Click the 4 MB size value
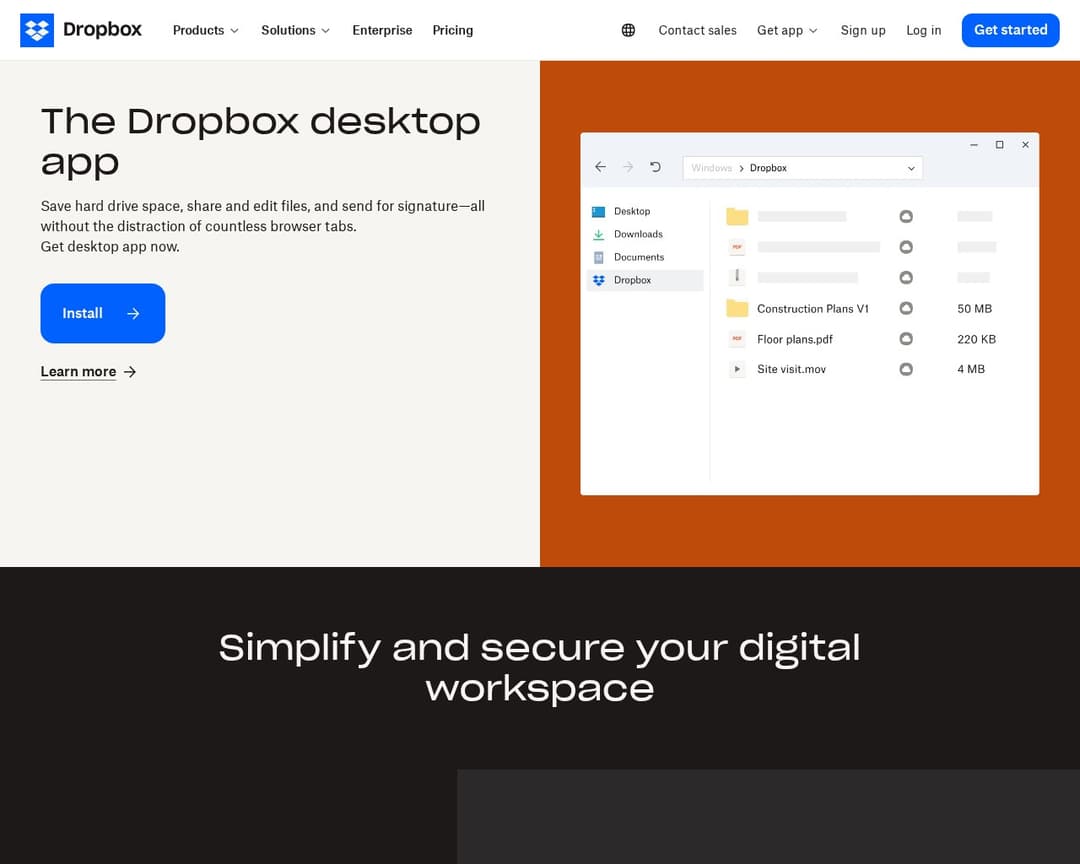1080x864 pixels. [x=970, y=369]
